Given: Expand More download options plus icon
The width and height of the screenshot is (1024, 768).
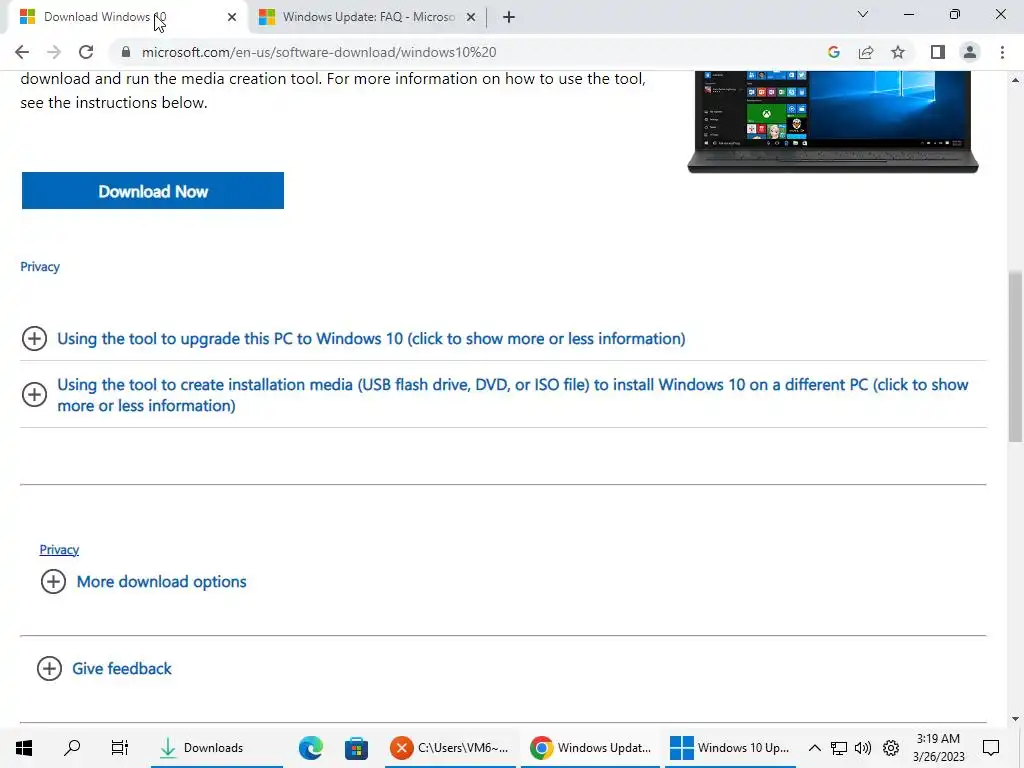Looking at the screenshot, I should point(53,582).
